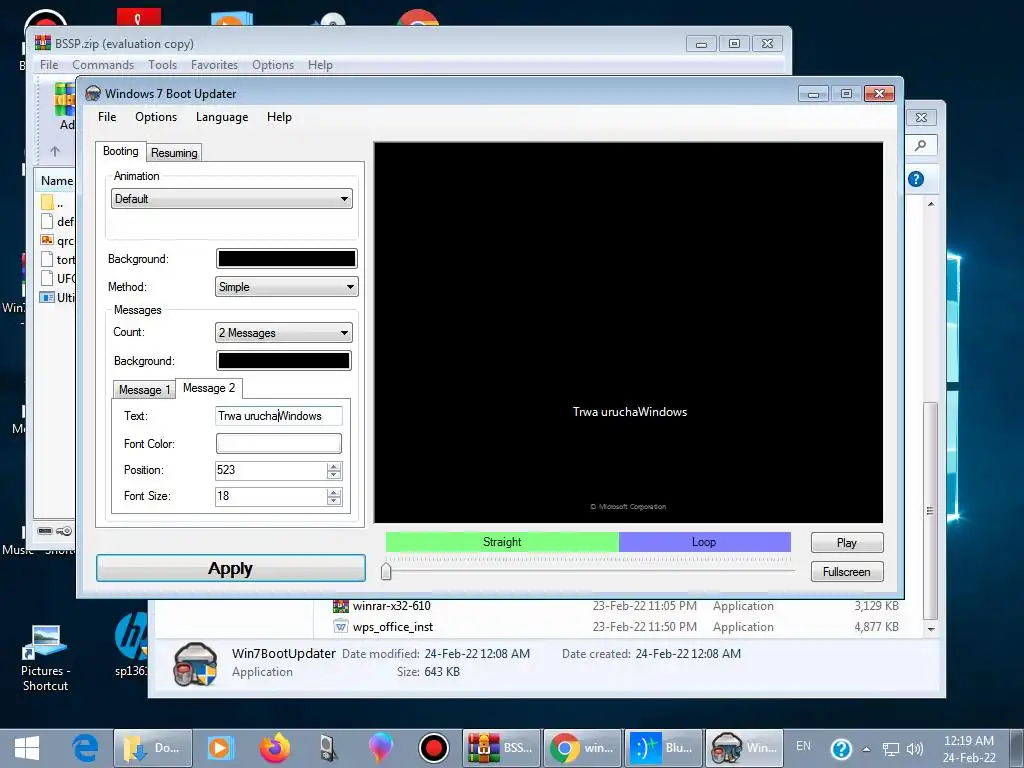Select the wps_office_inst file in Explorer
Viewport: 1024px width, 768px height.
click(x=392, y=627)
